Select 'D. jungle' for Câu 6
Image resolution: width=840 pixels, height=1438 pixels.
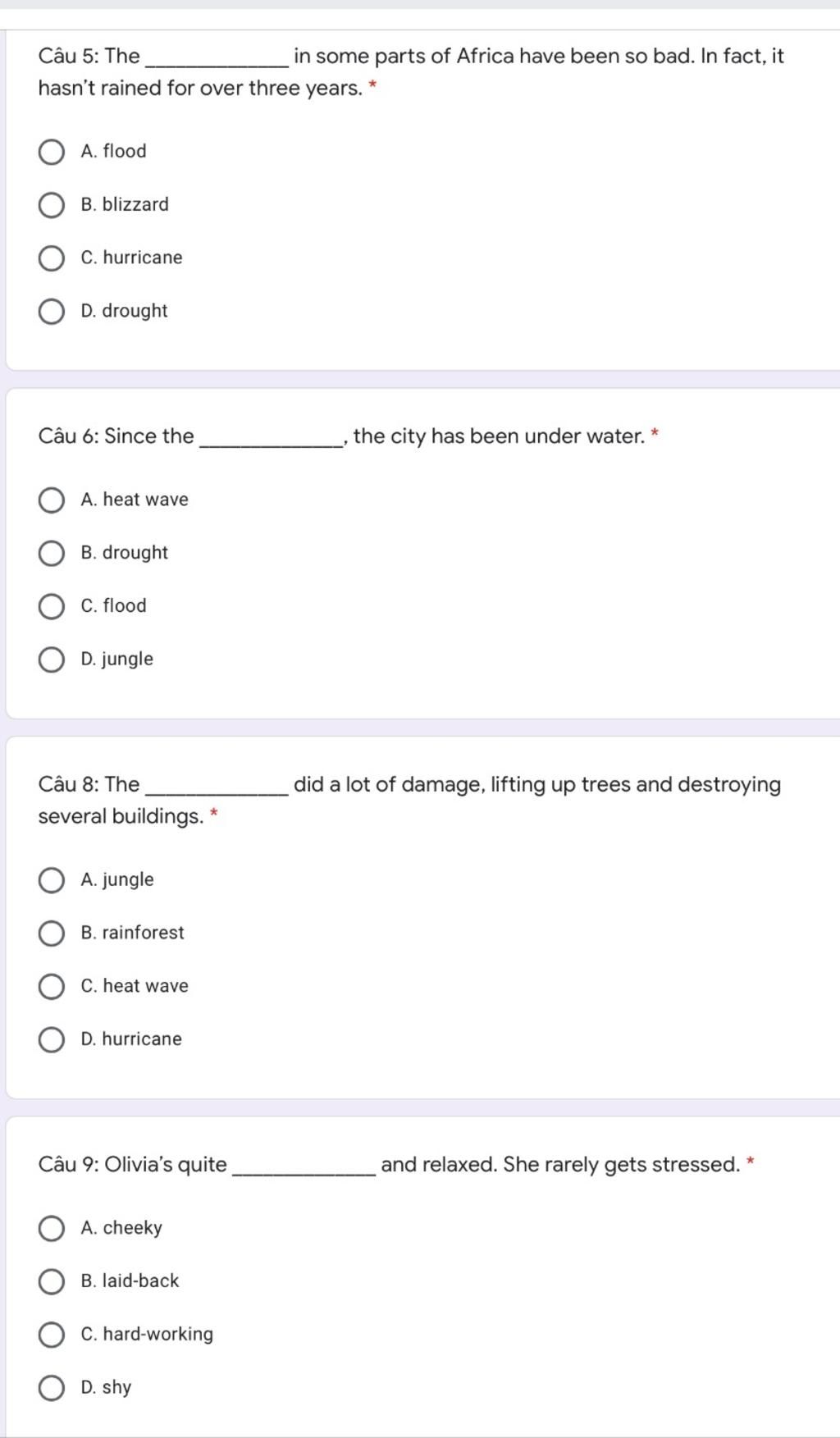[x=52, y=660]
